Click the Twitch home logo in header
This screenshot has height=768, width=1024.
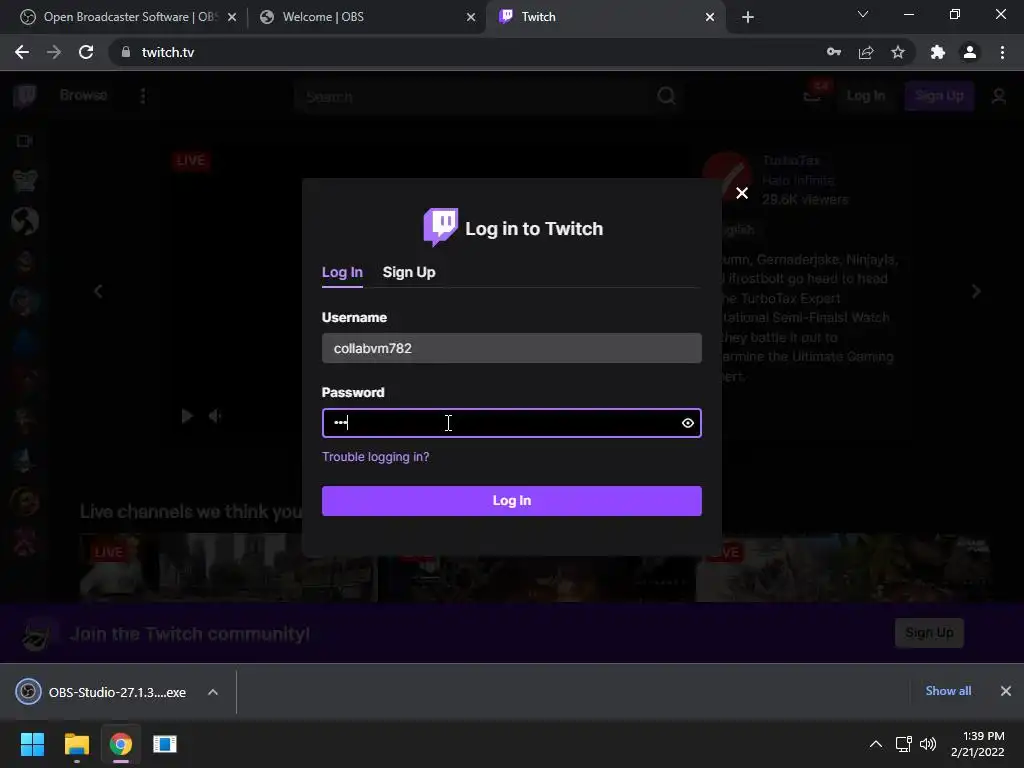coord(25,96)
